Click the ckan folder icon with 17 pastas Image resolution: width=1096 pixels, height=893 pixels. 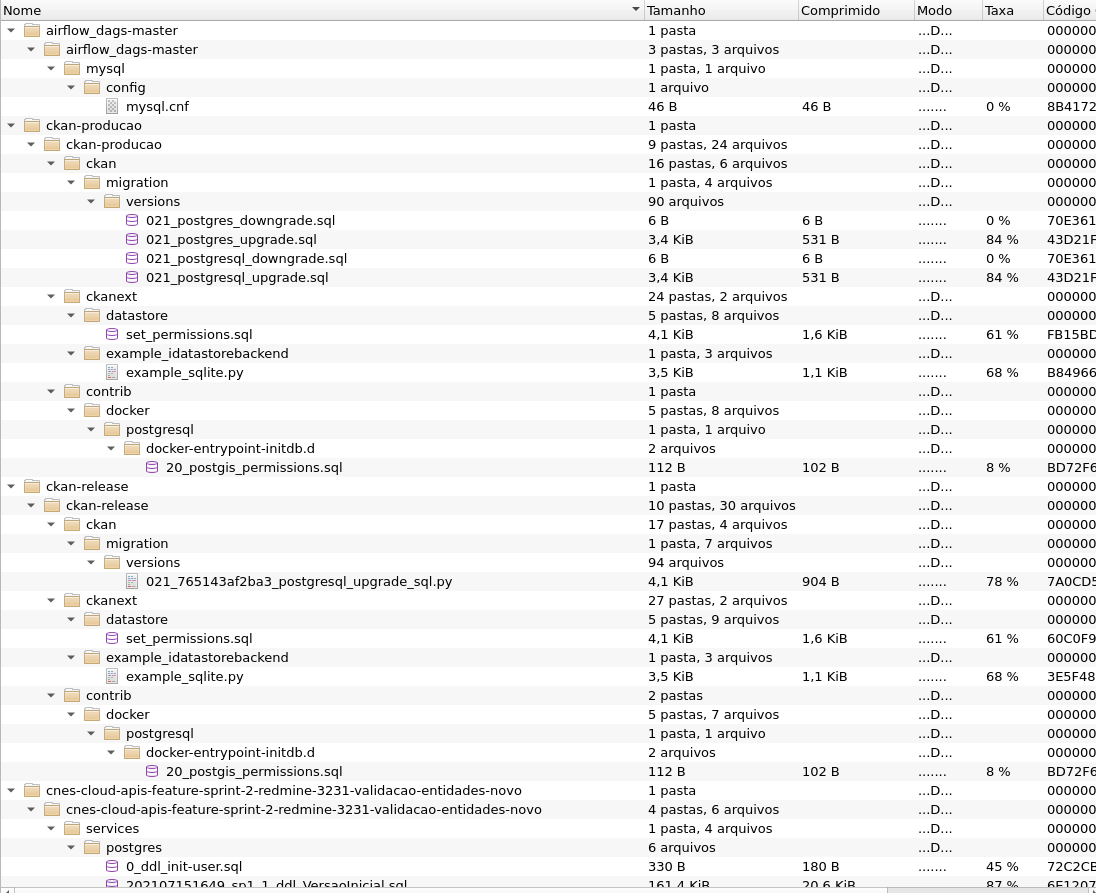coord(72,524)
